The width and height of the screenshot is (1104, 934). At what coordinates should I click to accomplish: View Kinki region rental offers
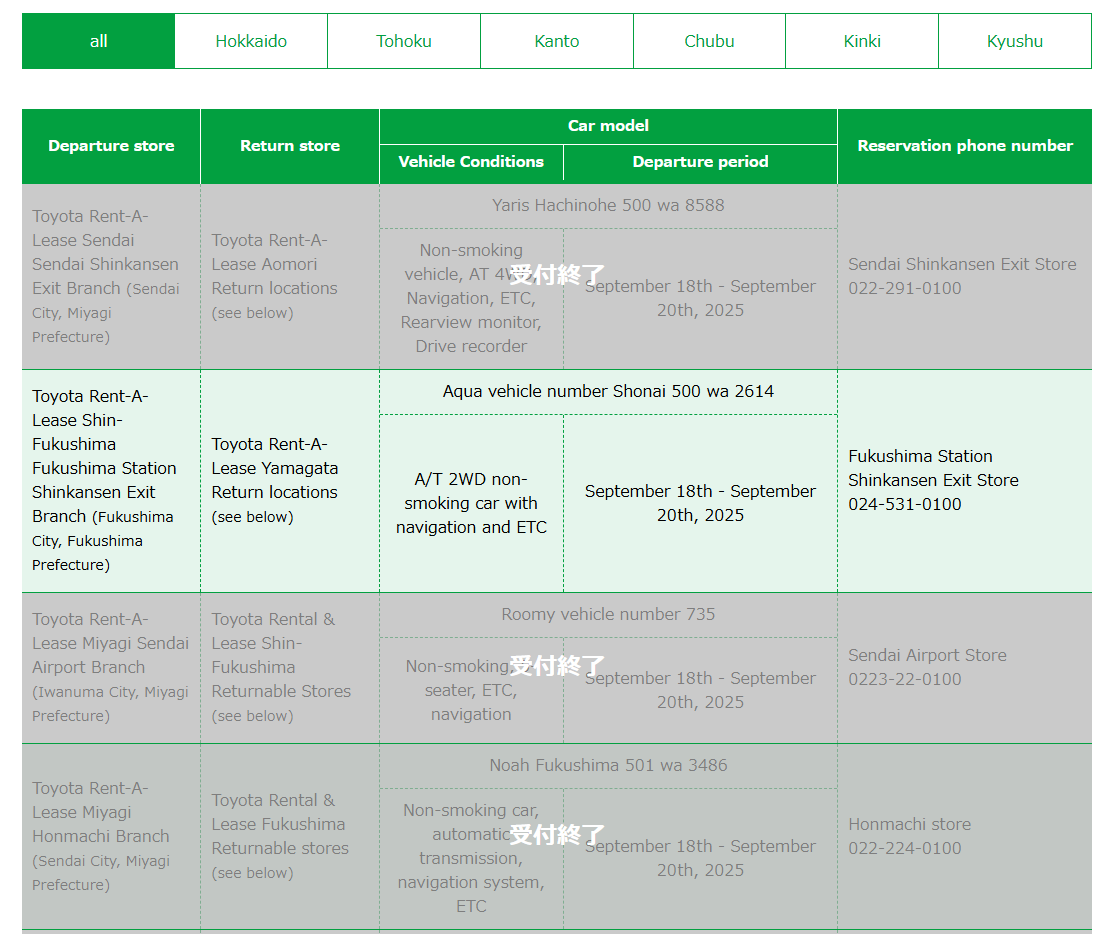861,41
